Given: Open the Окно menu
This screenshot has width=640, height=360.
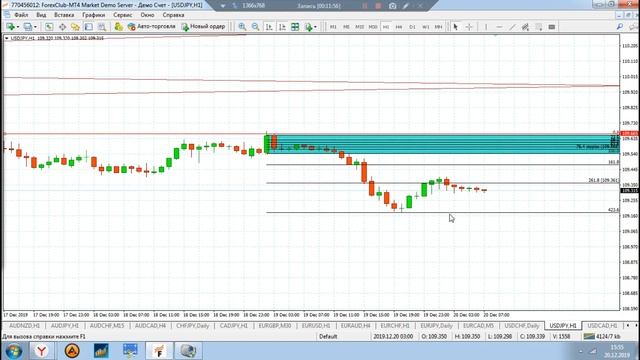Looking at the screenshot, I should click(147, 15).
